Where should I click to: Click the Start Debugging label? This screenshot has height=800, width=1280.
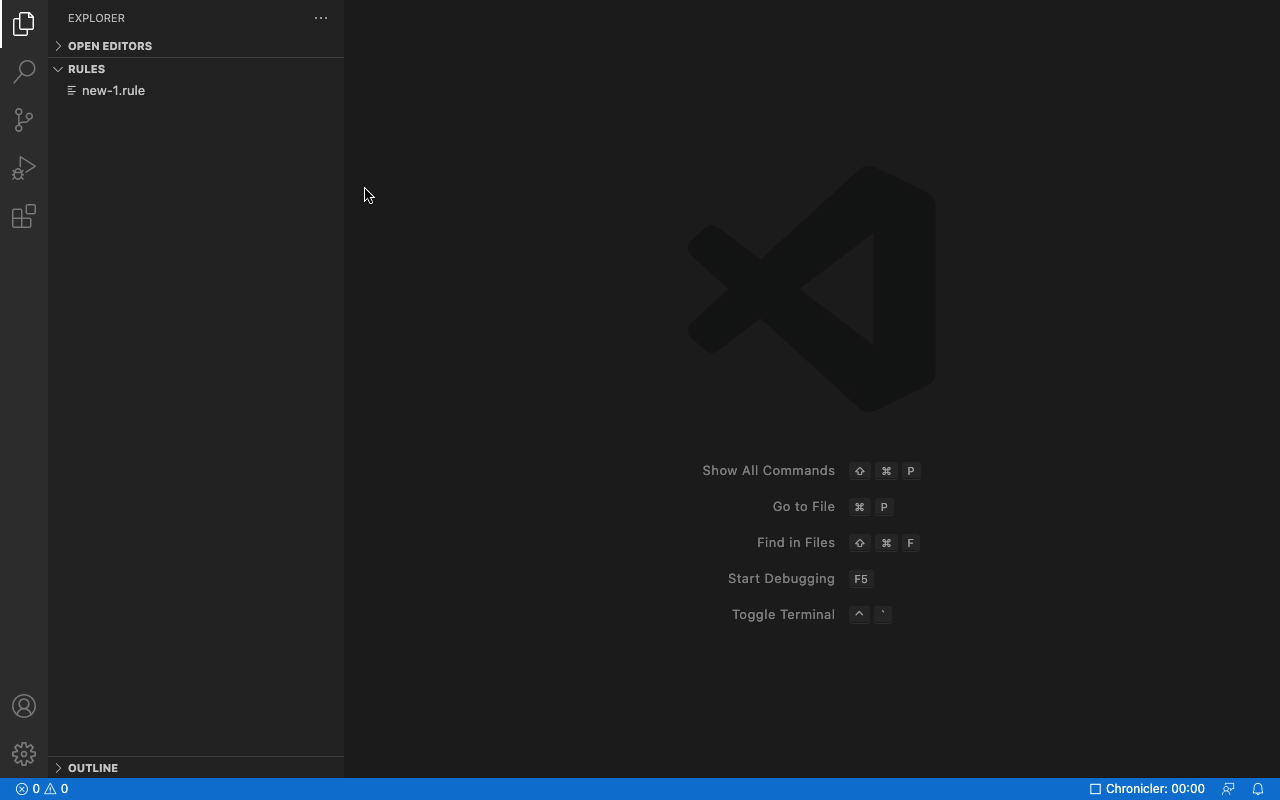781,579
